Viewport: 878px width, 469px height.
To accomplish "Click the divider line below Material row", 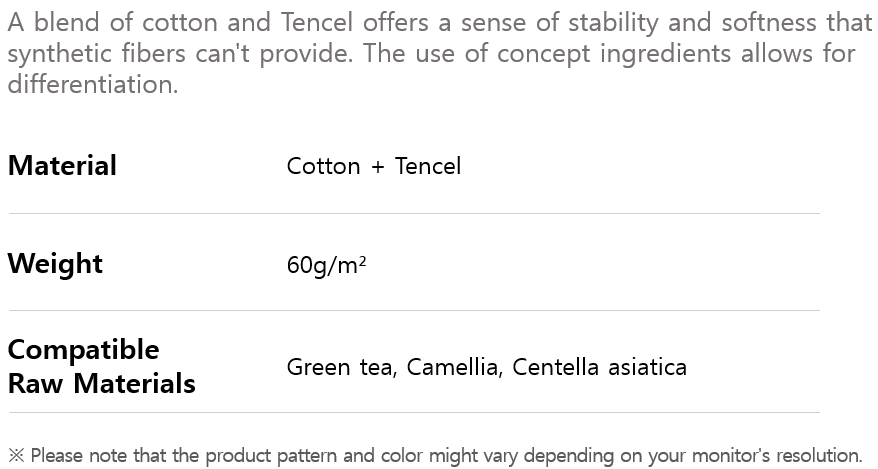I will pos(414,213).
